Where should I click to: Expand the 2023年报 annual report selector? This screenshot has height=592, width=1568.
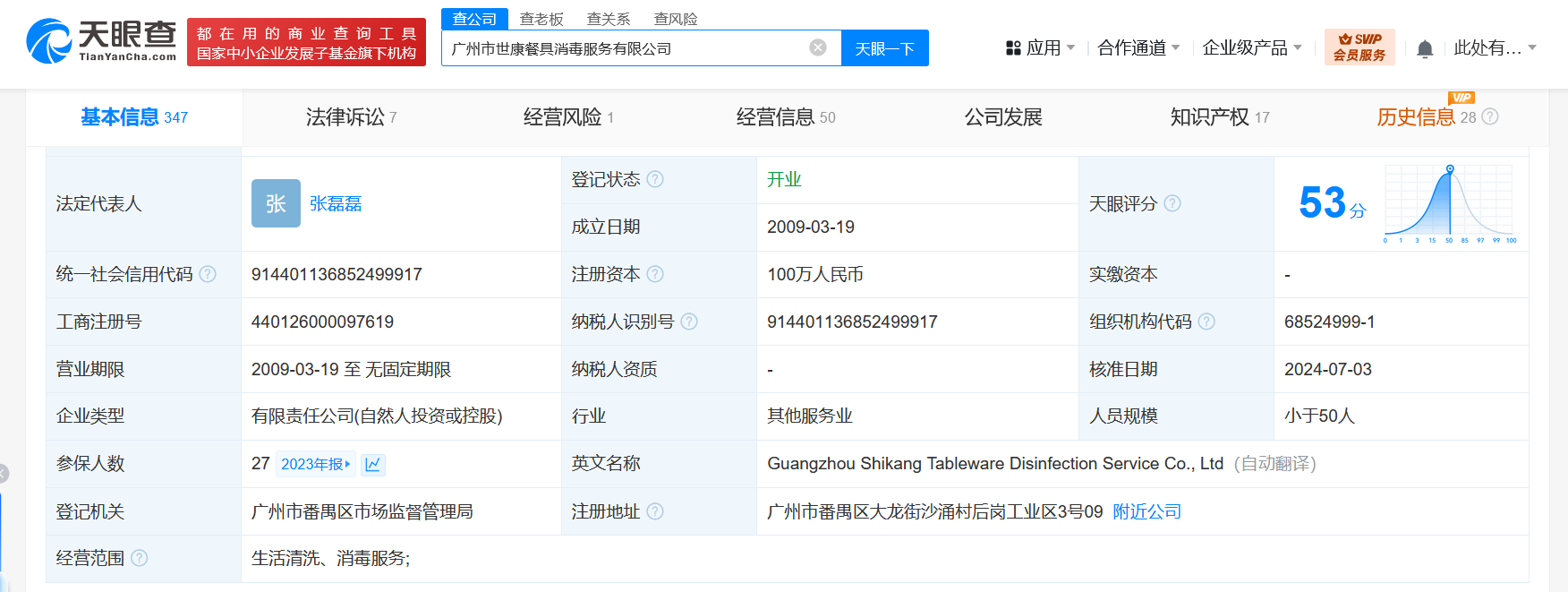(315, 464)
